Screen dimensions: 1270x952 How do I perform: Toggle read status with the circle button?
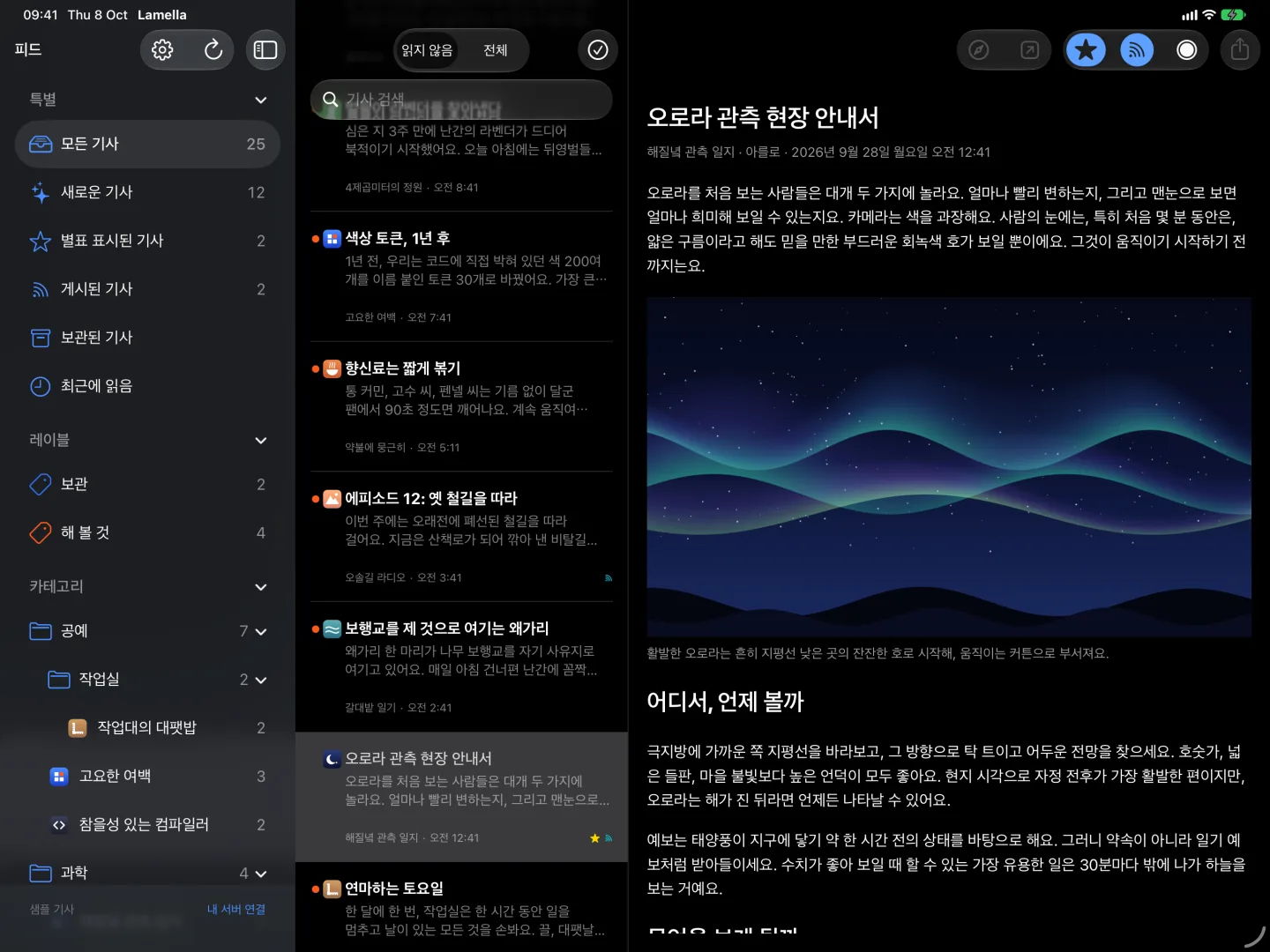(1187, 50)
